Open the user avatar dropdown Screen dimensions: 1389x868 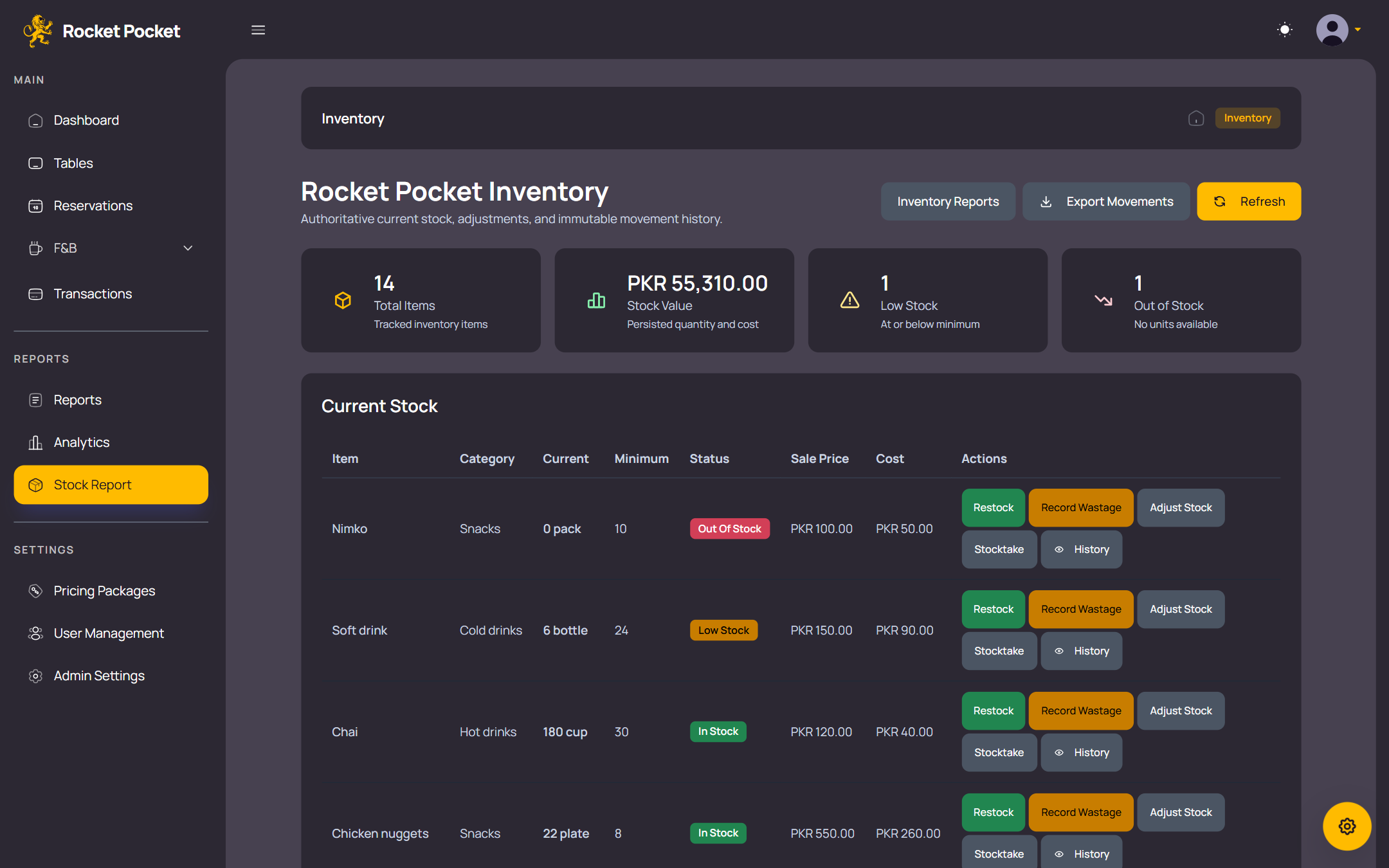pos(1338,30)
